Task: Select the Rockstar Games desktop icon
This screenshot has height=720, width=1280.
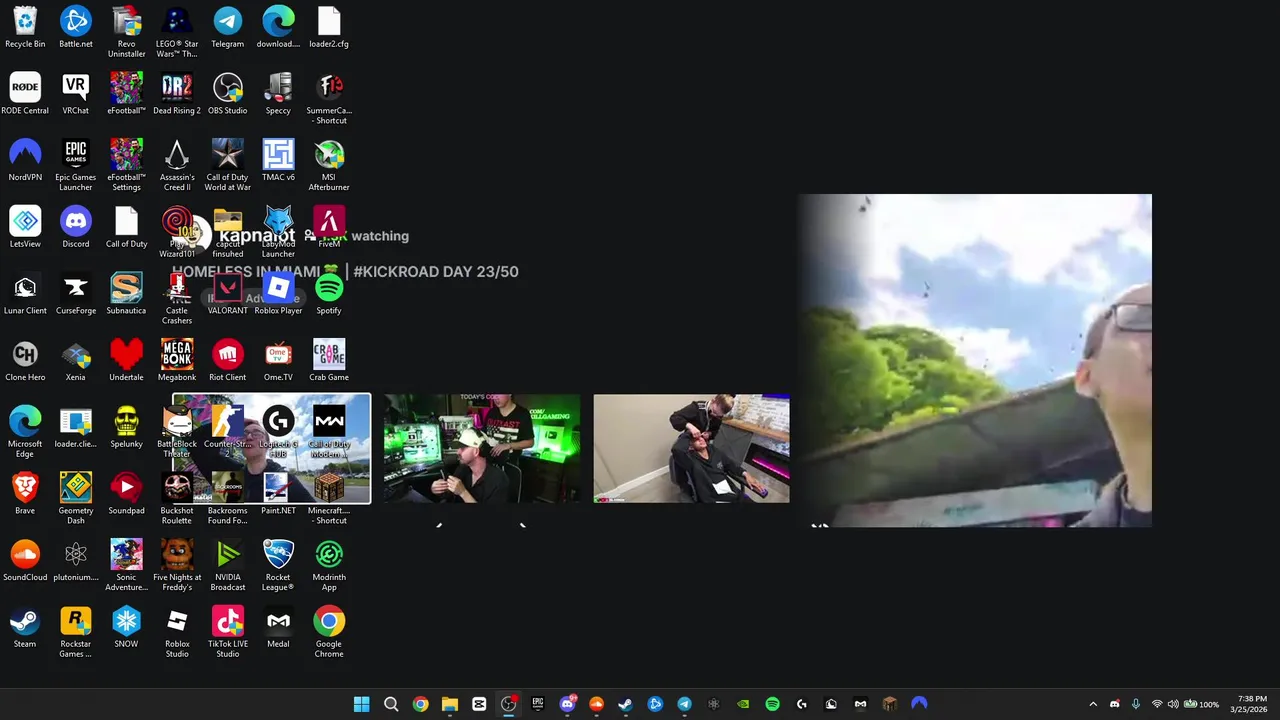Action: [76, 633]
